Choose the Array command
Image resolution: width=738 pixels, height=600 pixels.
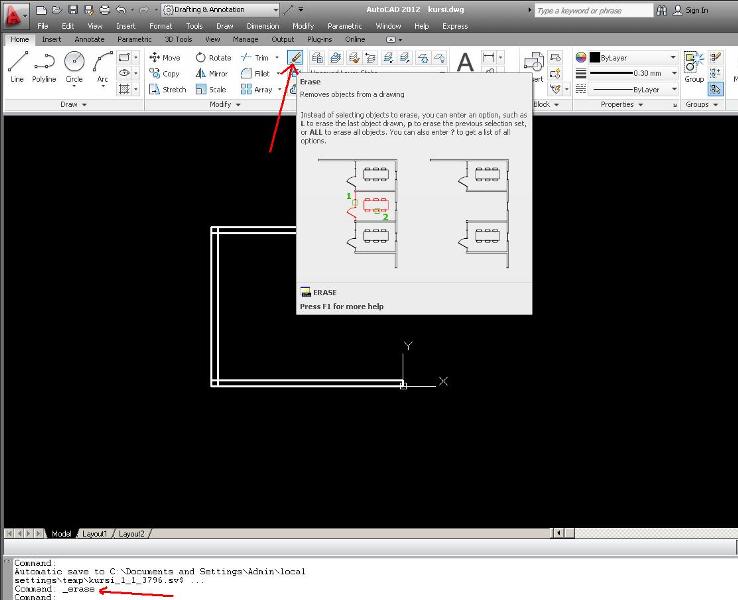coord(257,89)
